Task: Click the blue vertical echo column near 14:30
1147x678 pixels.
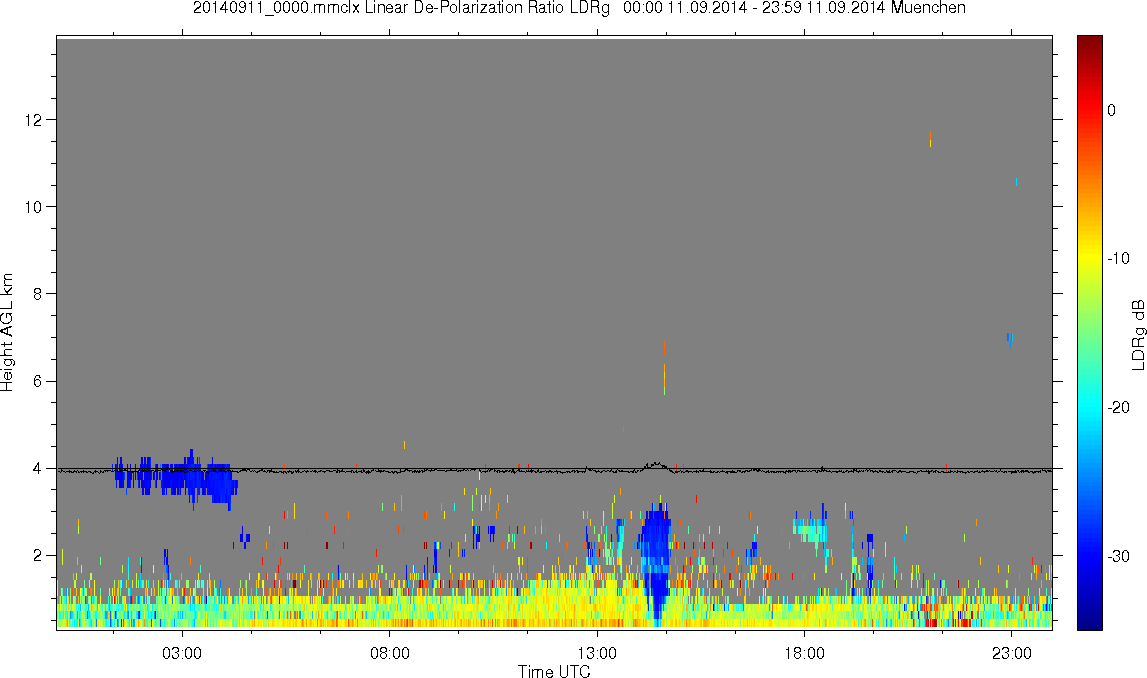Action: tap(656, 560)
